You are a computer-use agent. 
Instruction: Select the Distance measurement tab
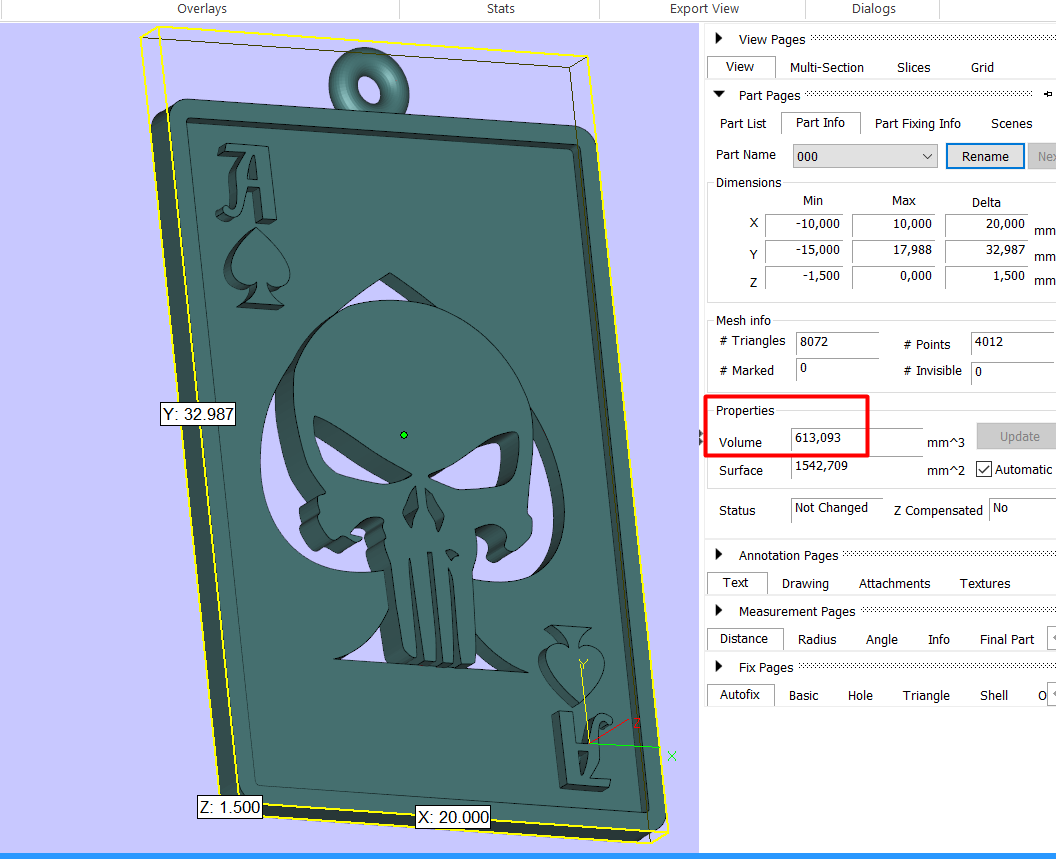[744, 639]
